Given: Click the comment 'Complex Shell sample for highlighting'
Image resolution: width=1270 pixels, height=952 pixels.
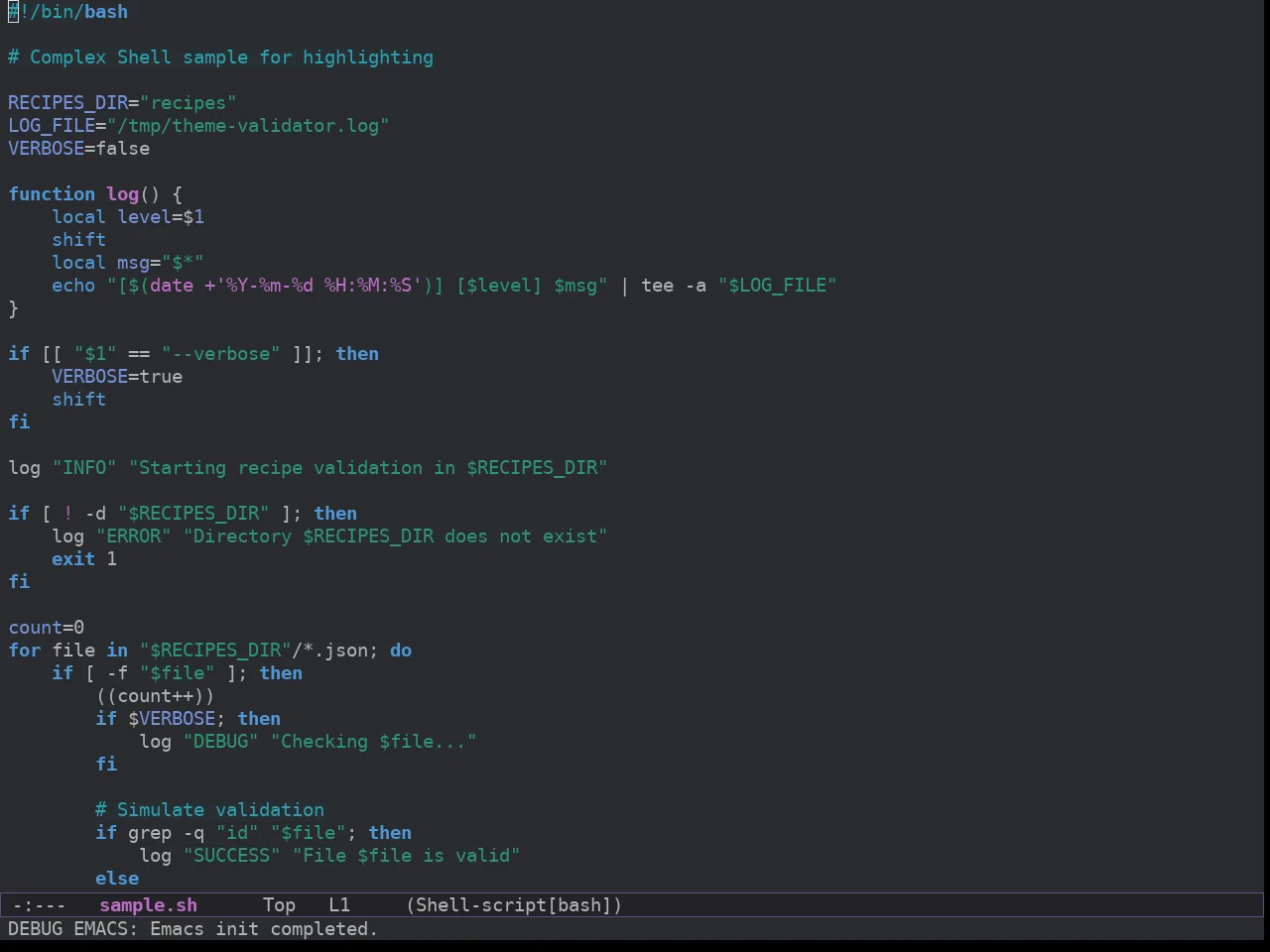Looking at the screenshot, I should coord(231,58).
